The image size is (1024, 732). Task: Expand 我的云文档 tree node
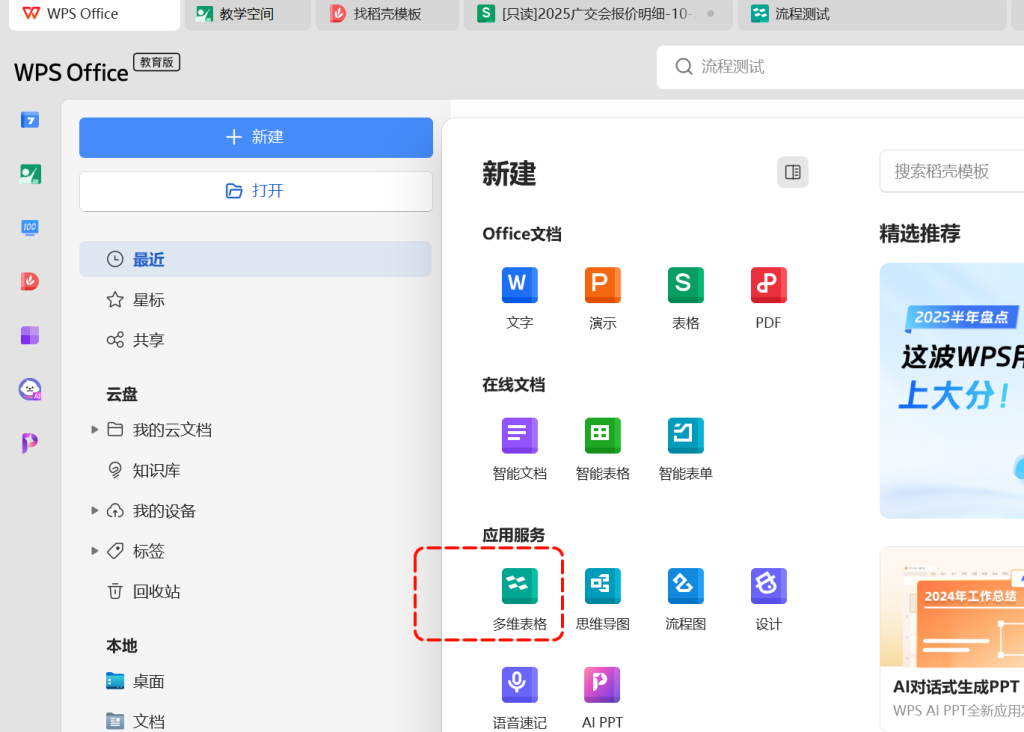pyautogui.click(x=94, y=430)
